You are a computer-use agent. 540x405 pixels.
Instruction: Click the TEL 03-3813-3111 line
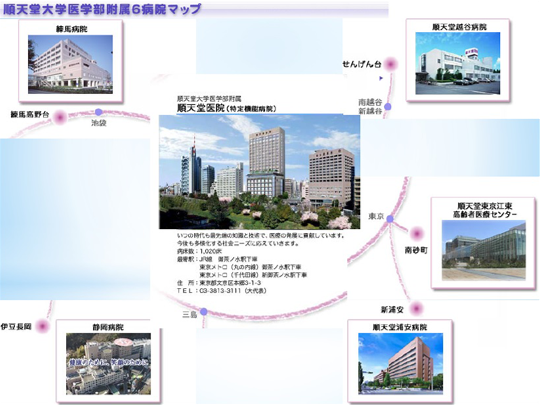click(222, 291)
